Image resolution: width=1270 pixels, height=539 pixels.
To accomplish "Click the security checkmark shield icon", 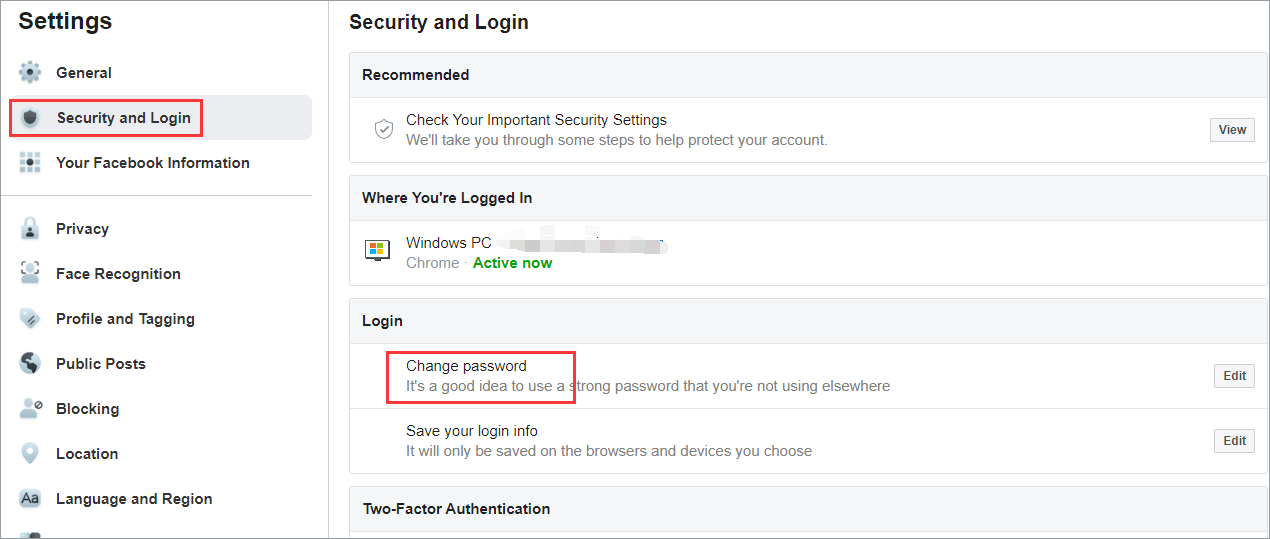I will pos(383,129).
